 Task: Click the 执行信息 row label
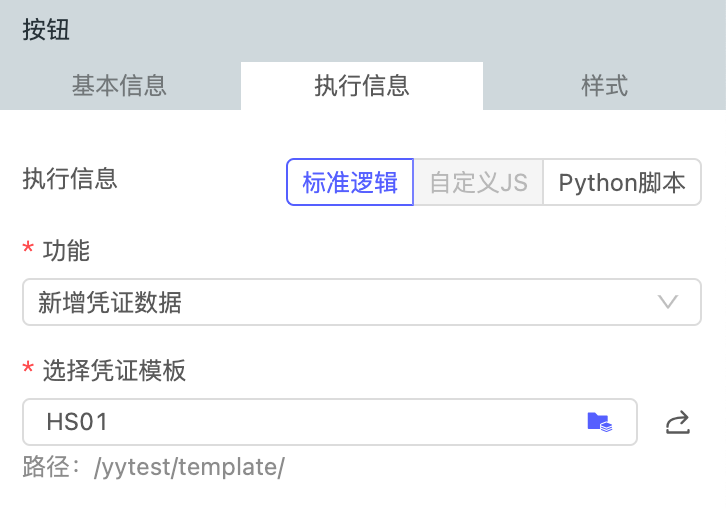[70, 179]
